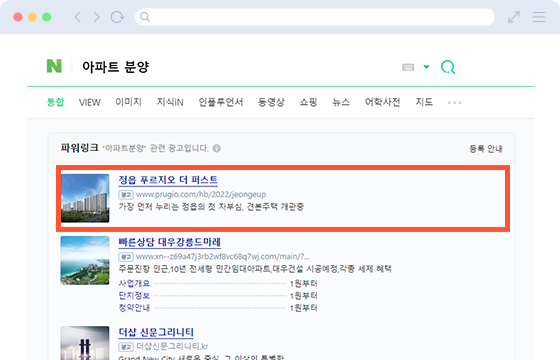
Task: Click the 1원부터 price beside 청약안내
Action: coord(304,308)
